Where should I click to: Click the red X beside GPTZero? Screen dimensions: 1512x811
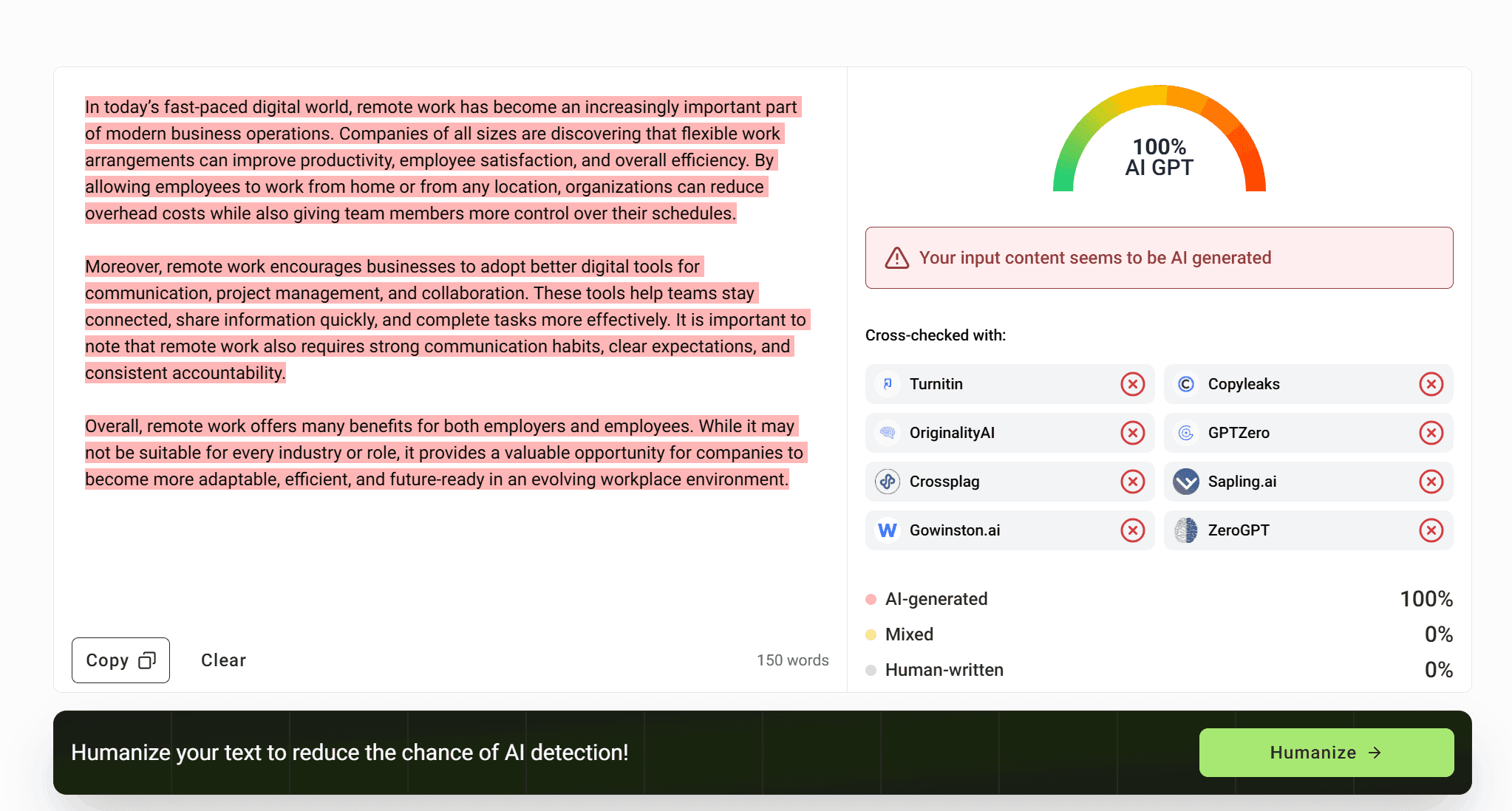pos(1431,433)
